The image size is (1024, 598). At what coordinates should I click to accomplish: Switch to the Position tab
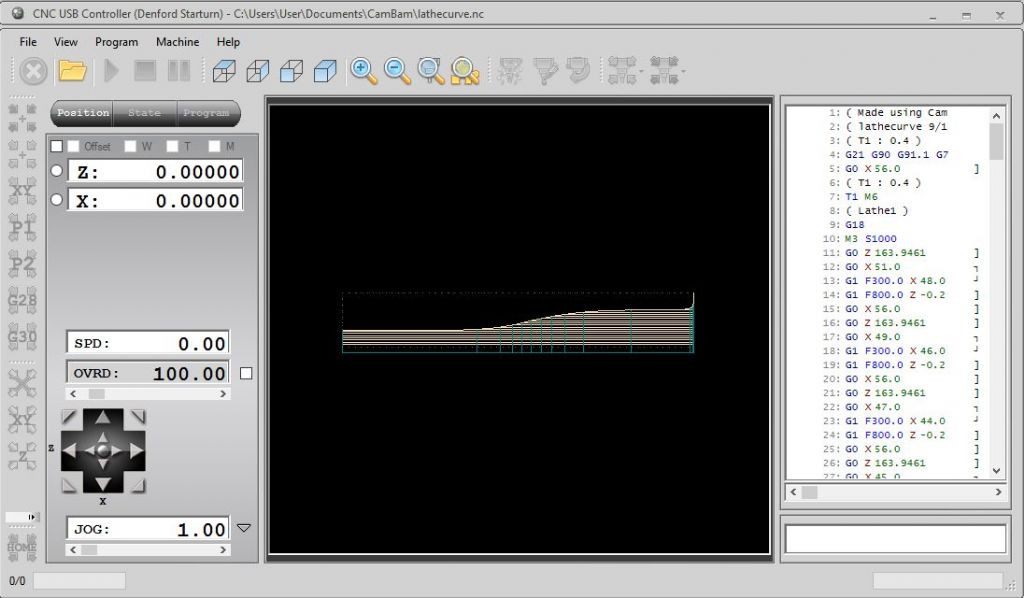click(82, 113)
